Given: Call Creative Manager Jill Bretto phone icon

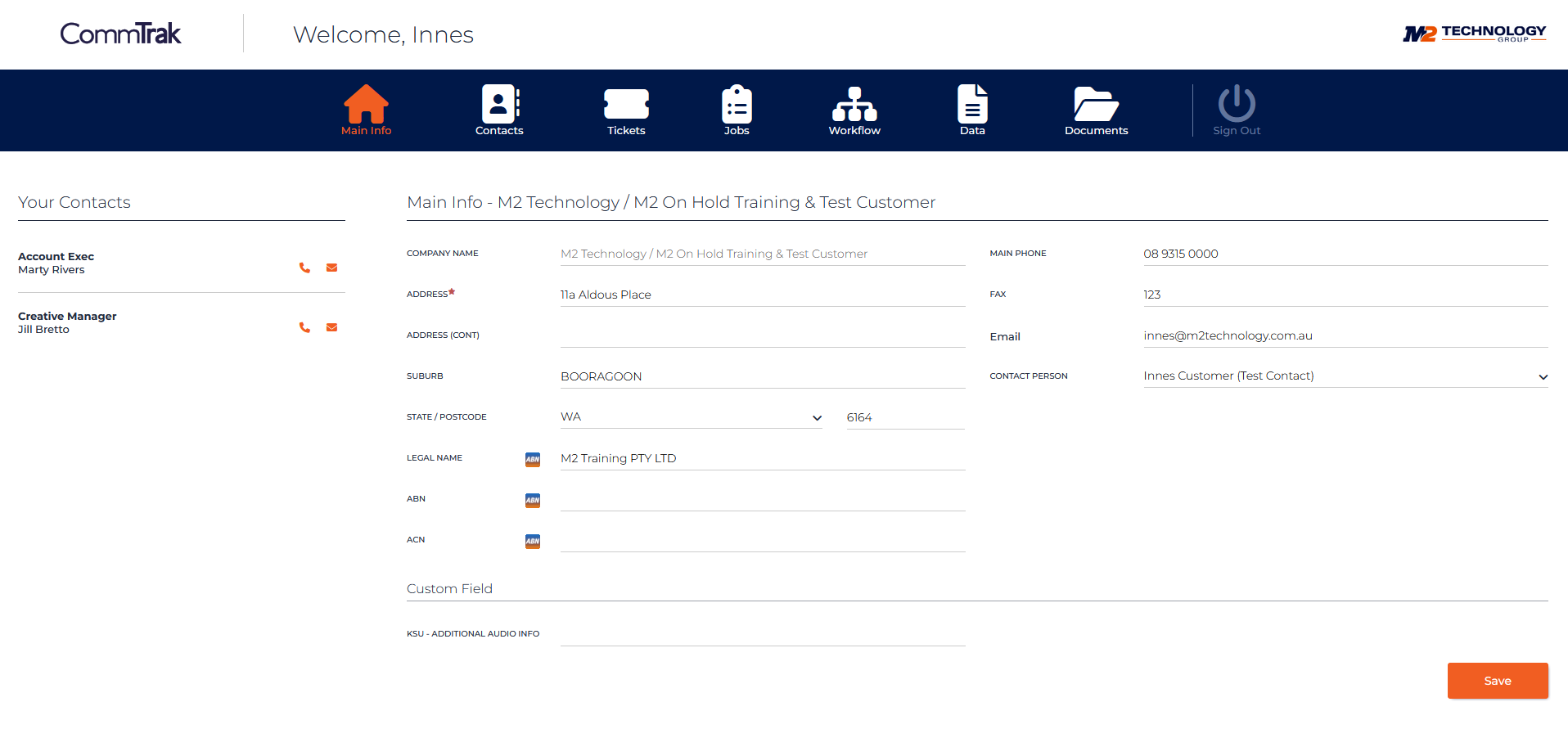Looking at the screenshot, I should point(304,327).
